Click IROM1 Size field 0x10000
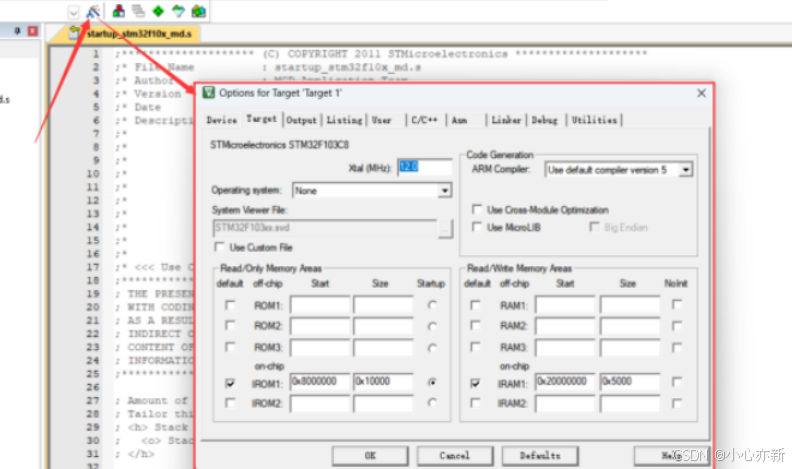The image size is (792, 469). click(383, 382)
